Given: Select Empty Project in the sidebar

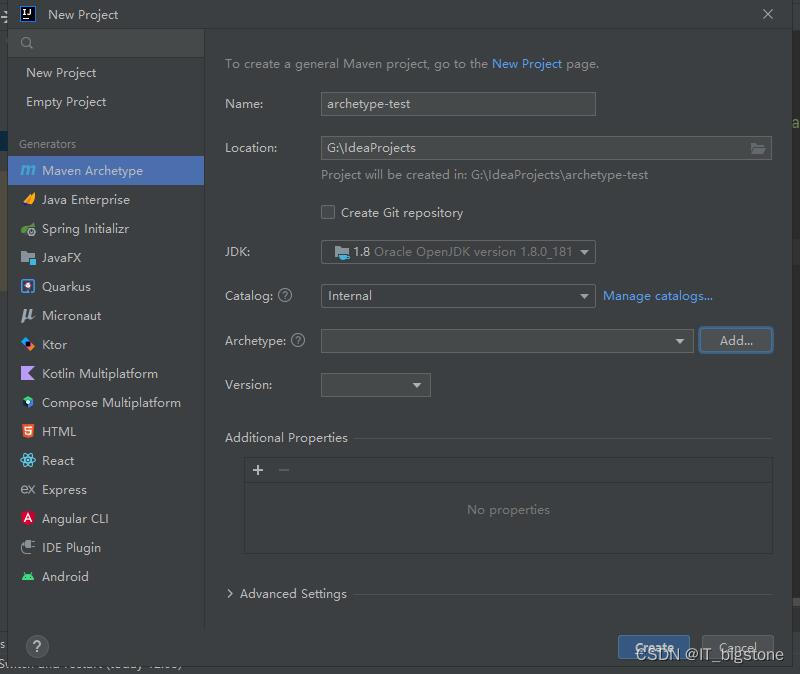Looking at the screenshot, I should pos(66,102).
